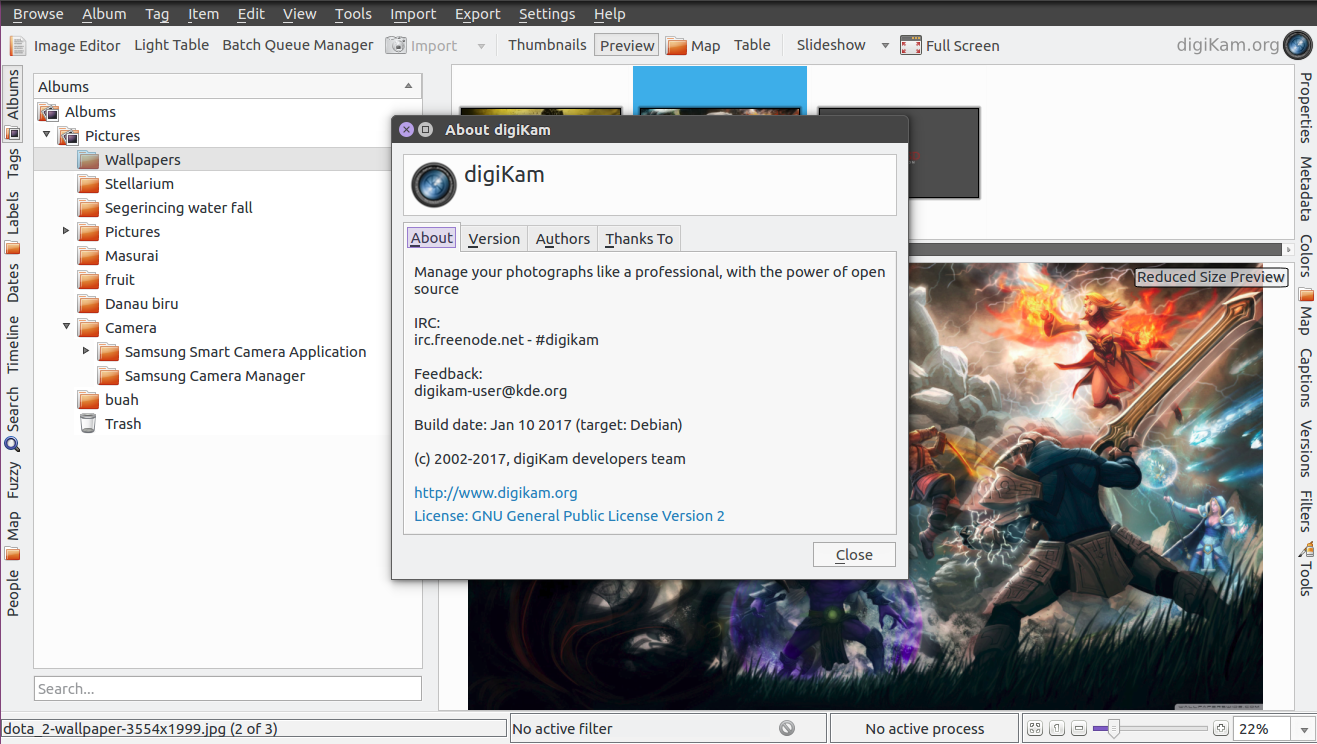Start the Slideshow

[x=831, y=45]
